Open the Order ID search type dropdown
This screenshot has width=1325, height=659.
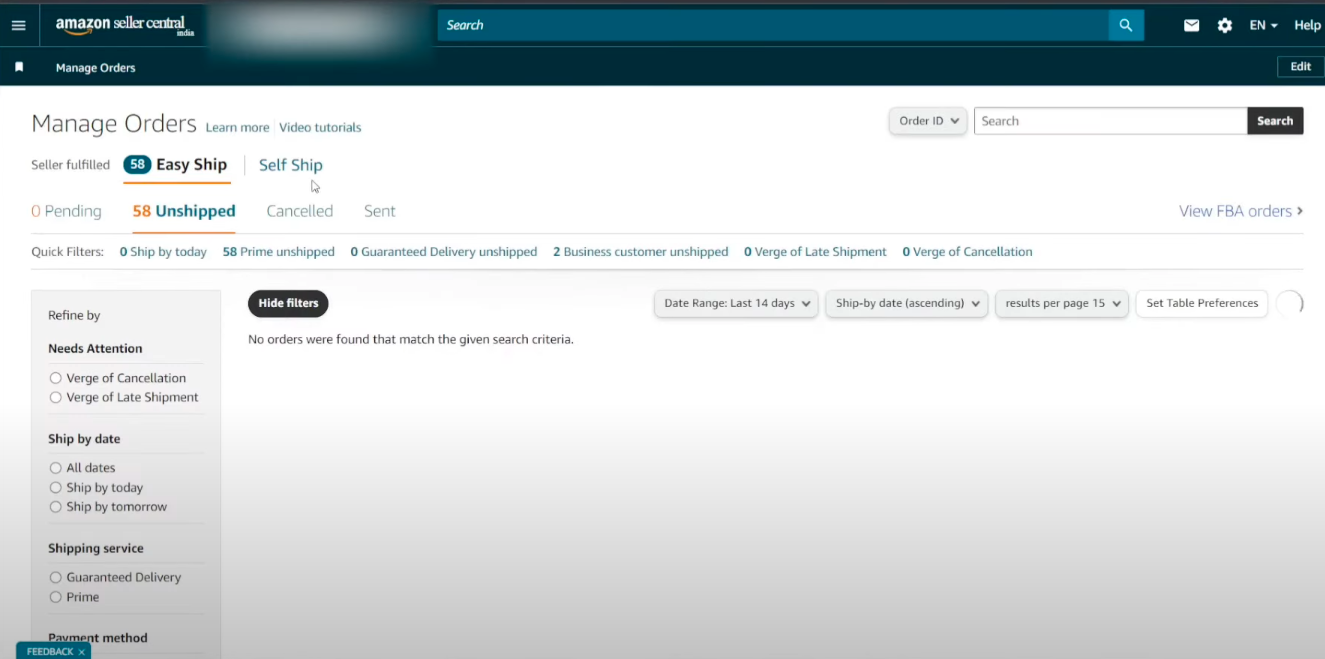pos(928,121)
